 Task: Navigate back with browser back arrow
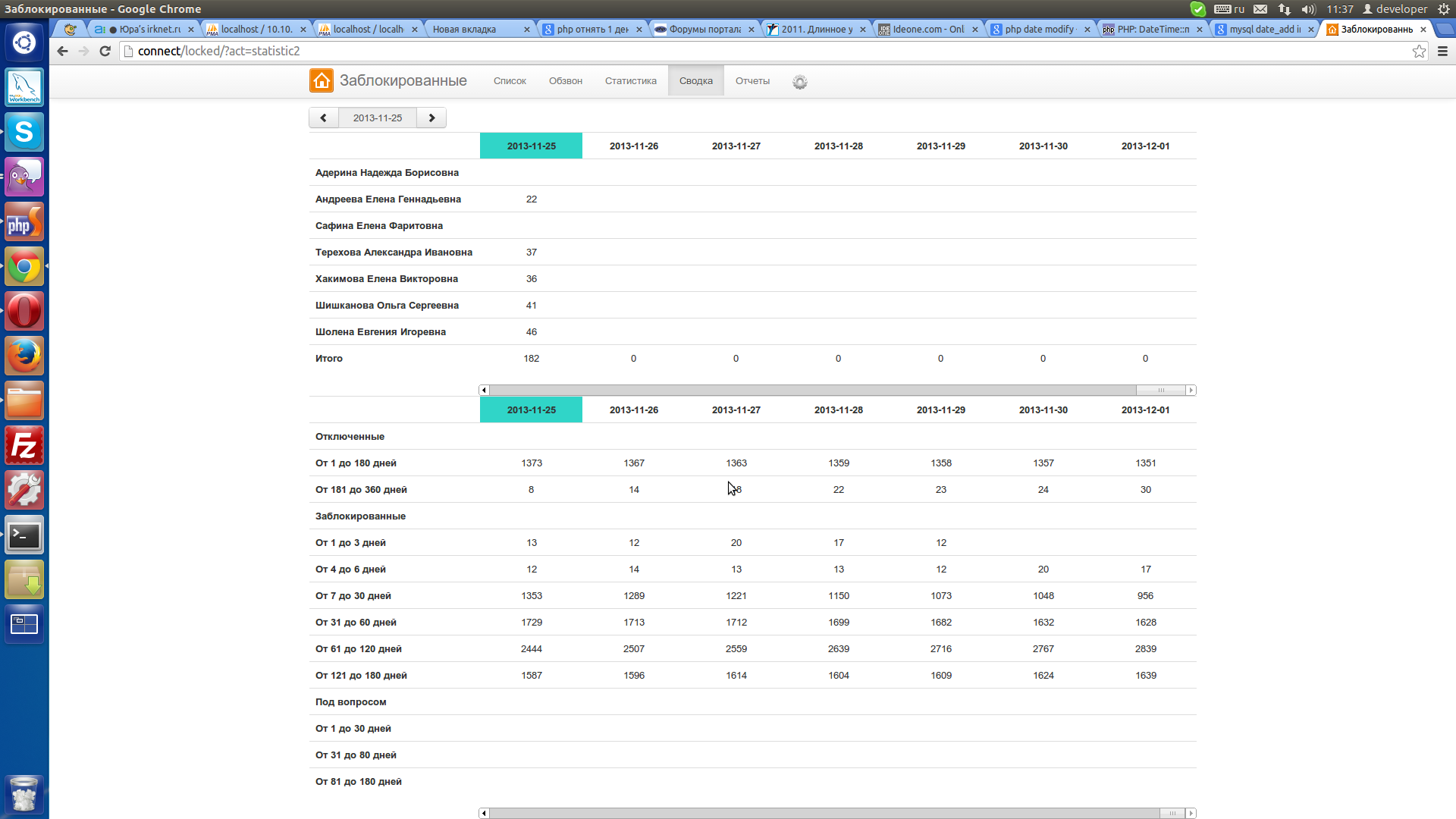(x=62, y=51)
